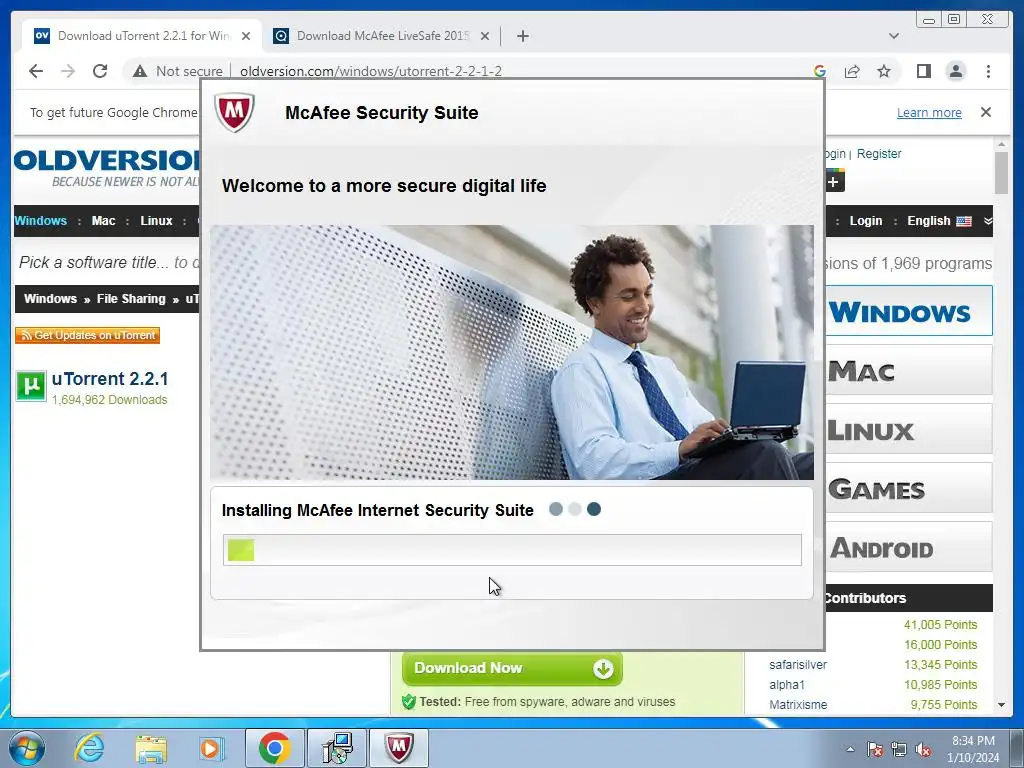The image size is (1024, 768).
Task: Click the McAfee installation progress bar
Action: 512,550
